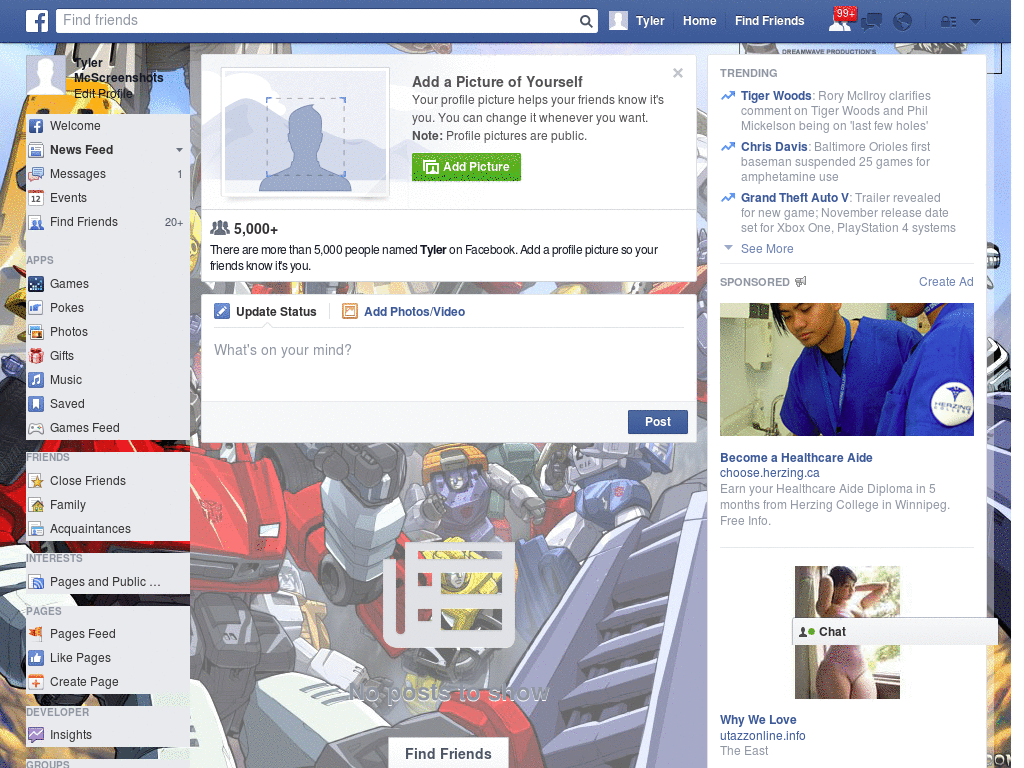Click the blue Post button
Screen dimensions: 1024x768
658,422
